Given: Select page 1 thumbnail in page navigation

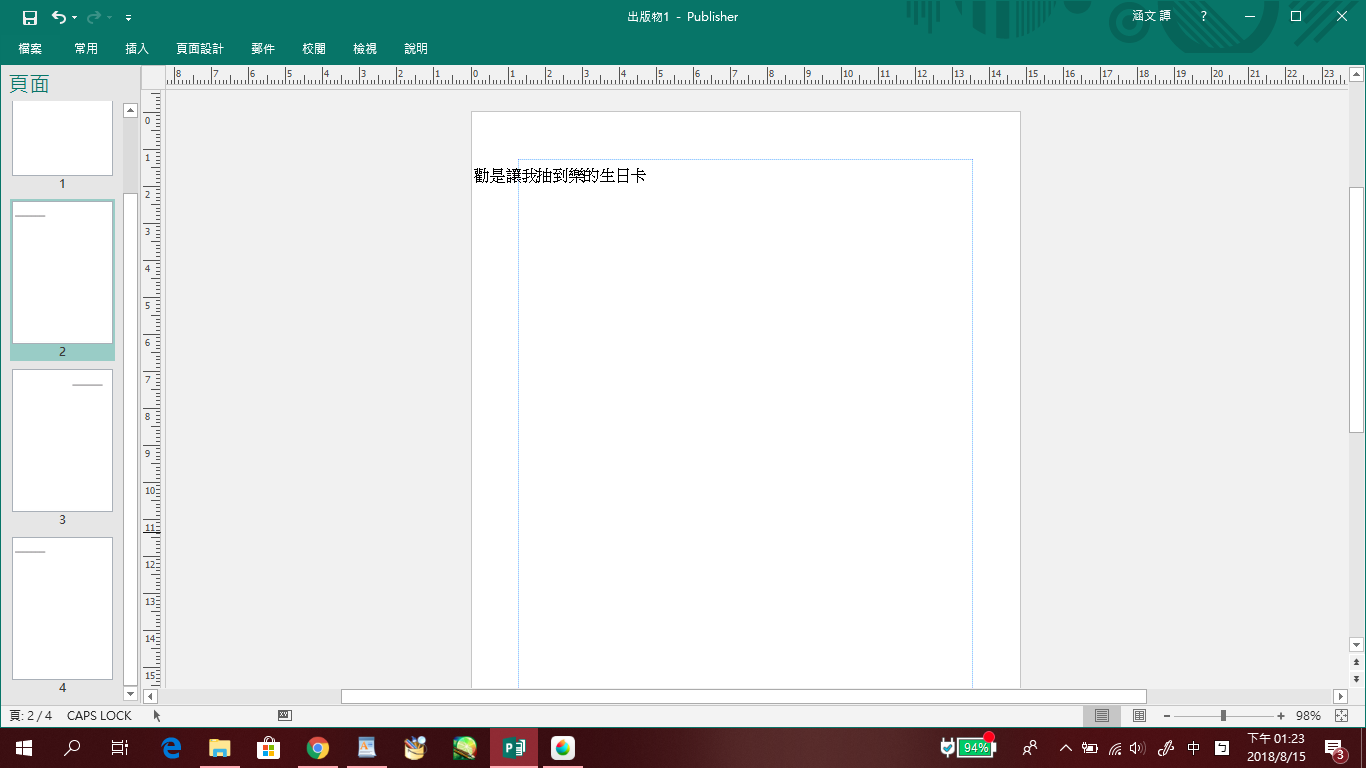Looking at the screenshot, I should (62, 138).
